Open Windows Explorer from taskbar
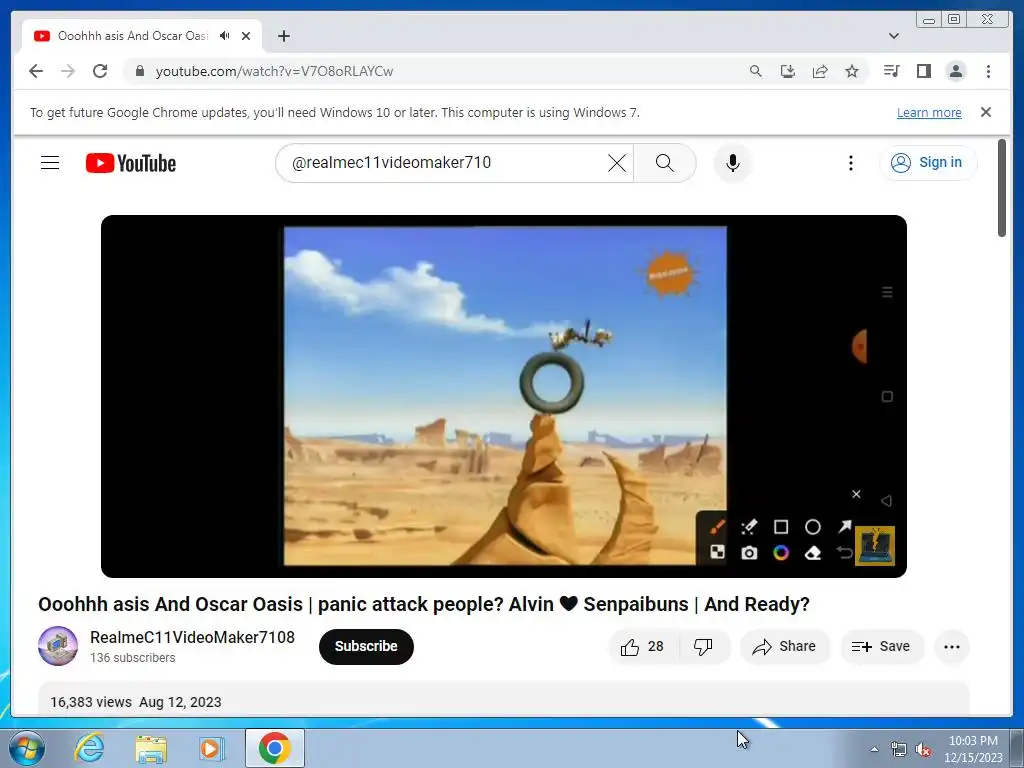 coord(151,748)
